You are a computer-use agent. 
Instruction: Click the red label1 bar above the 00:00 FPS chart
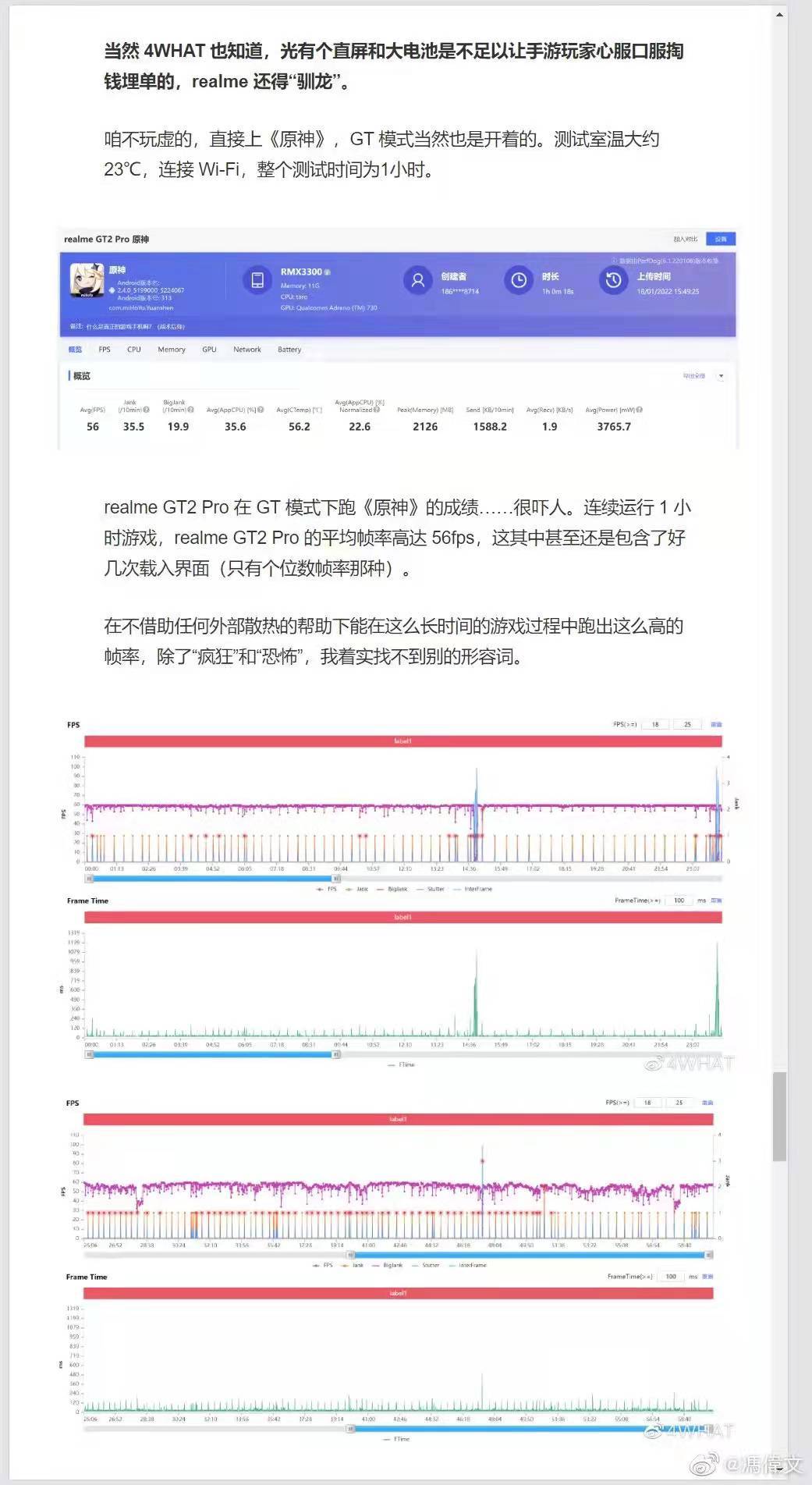(x=403, y=741)
